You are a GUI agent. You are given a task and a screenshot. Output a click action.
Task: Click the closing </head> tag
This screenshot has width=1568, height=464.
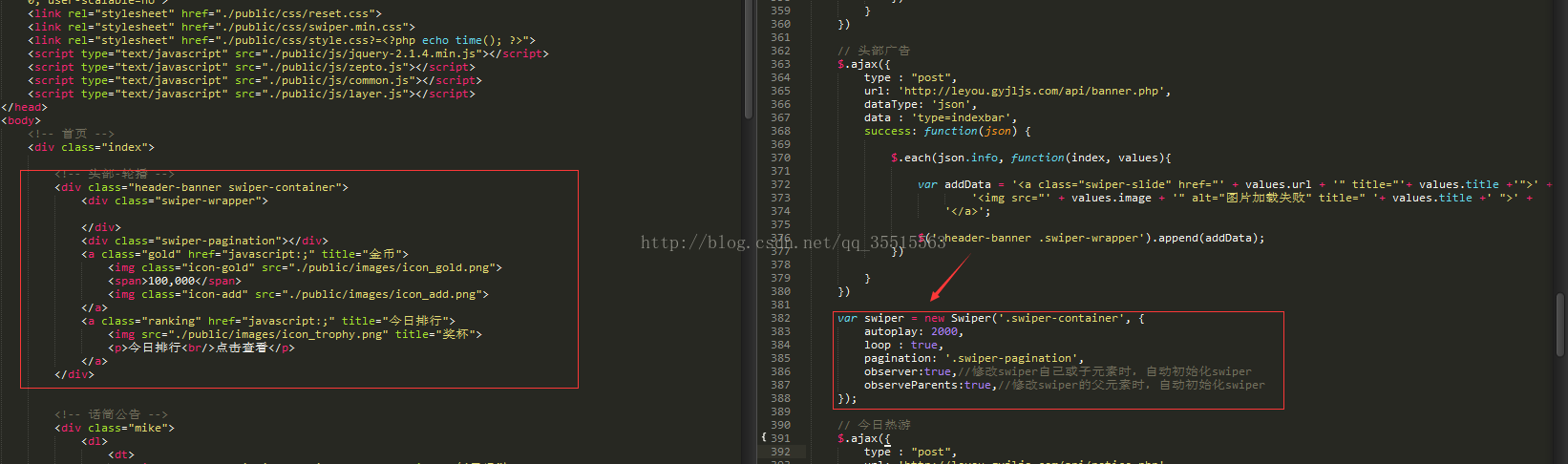tap(25, 107)
